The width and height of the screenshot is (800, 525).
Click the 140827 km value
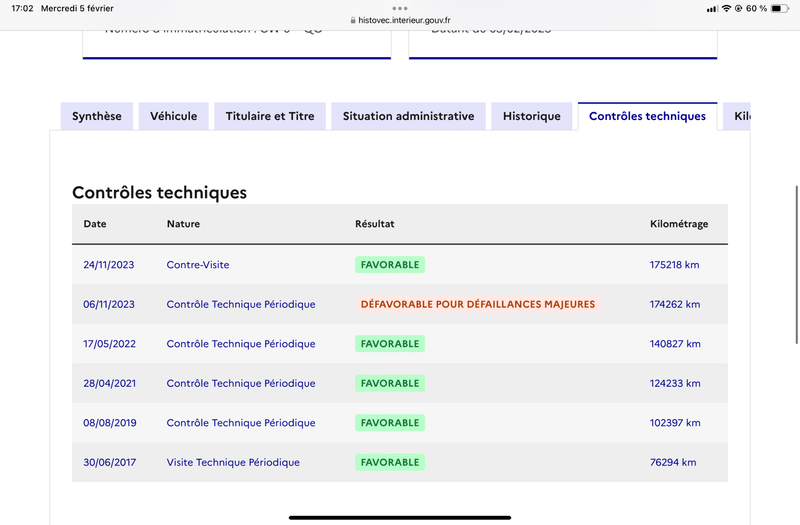coord(675,344)
